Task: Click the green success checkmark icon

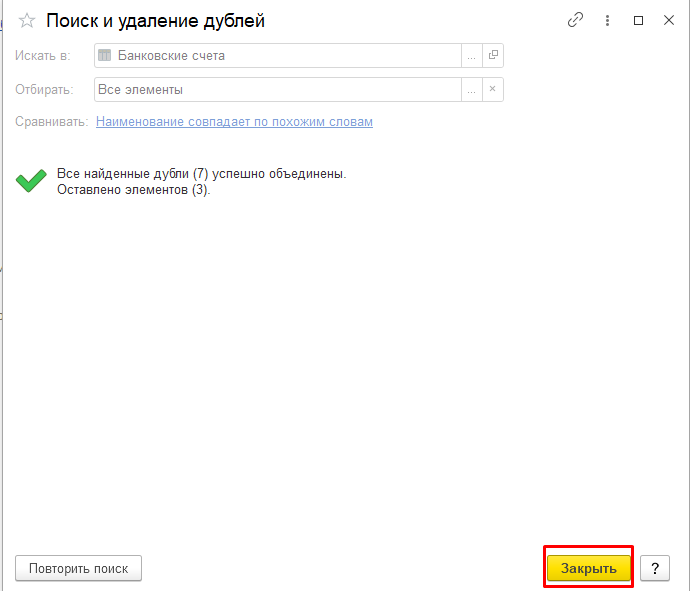Action: [31, 181]
